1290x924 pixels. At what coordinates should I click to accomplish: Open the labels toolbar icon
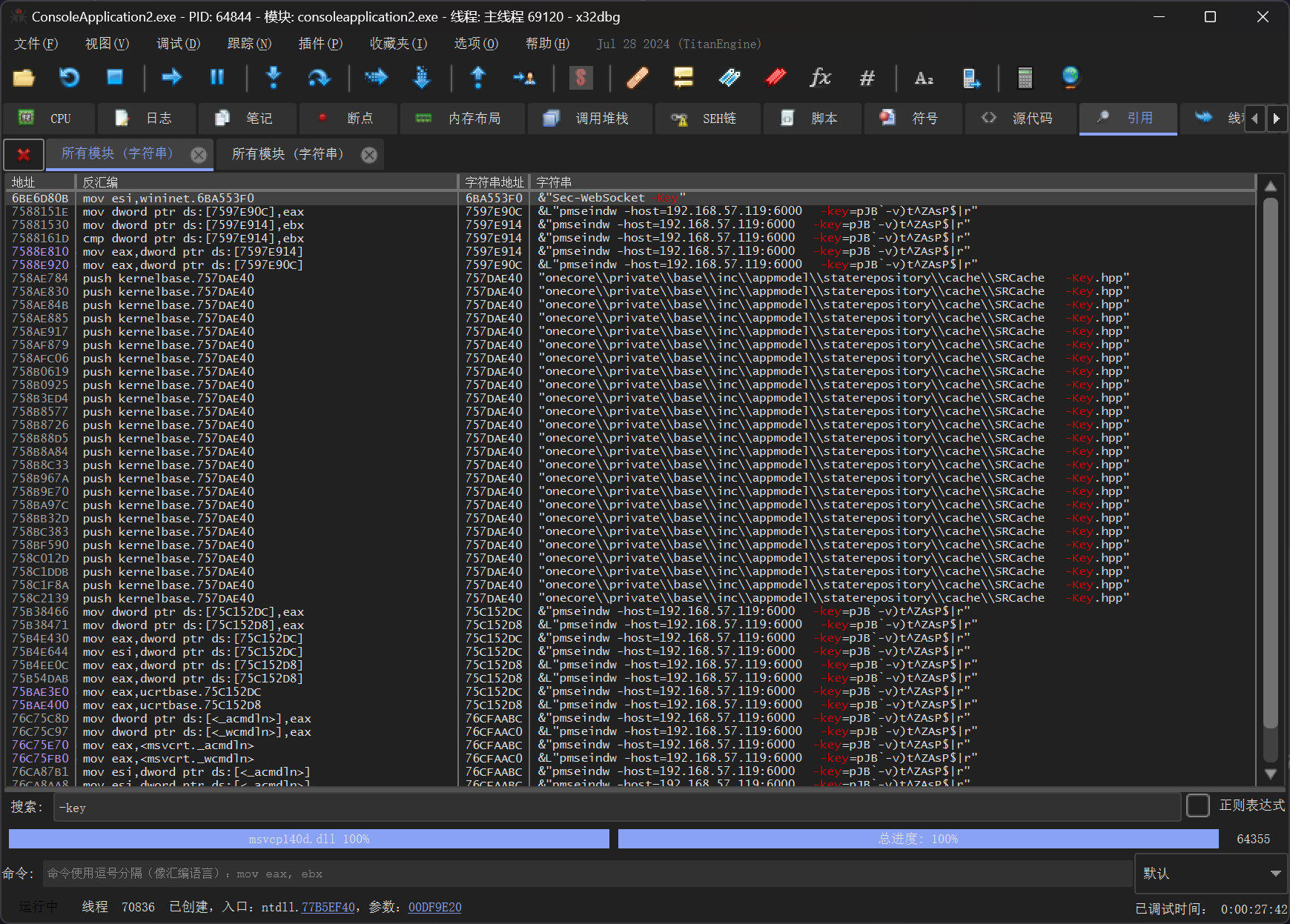click(730, 77)
